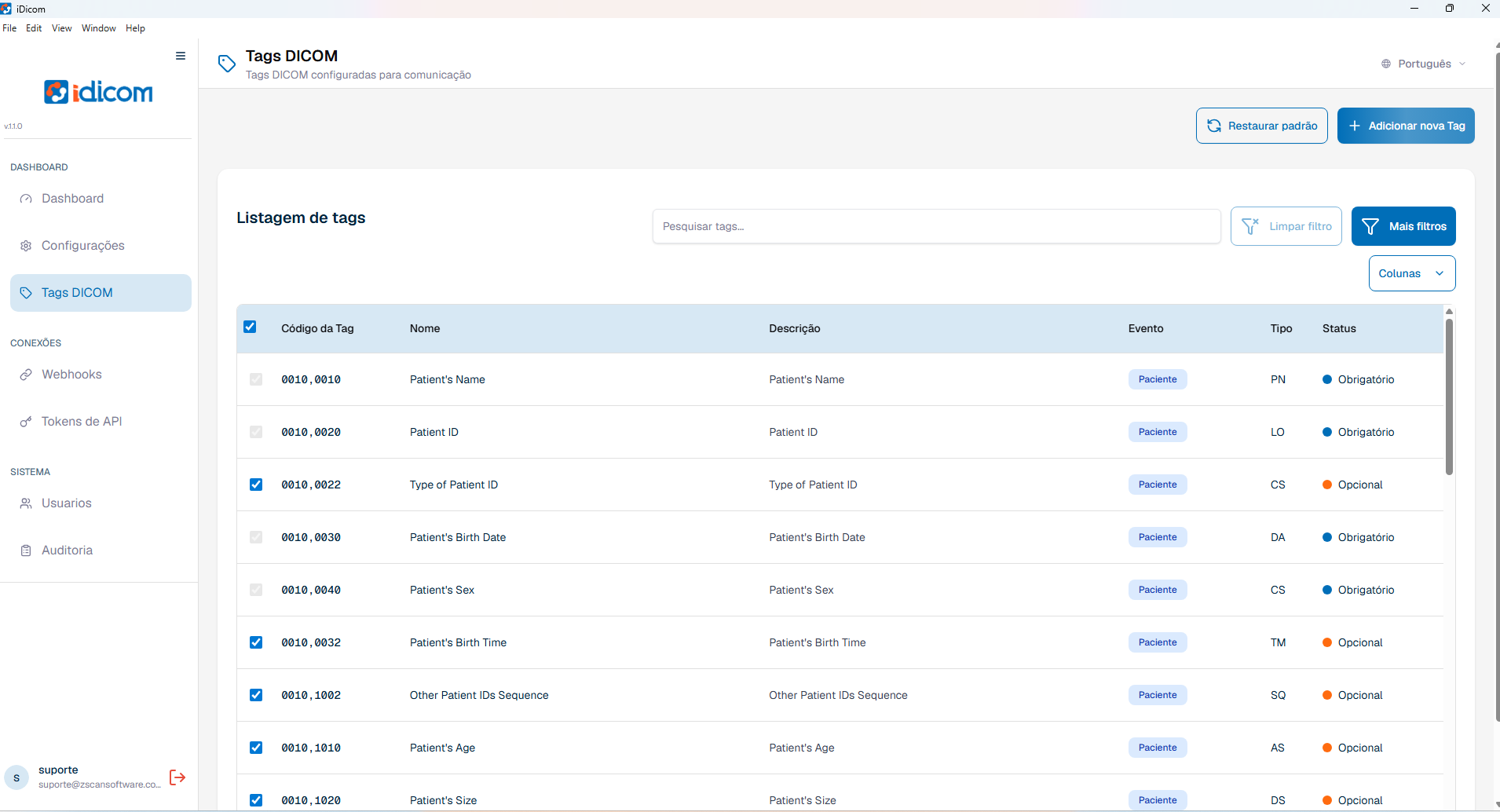Toggle checkbox for Patient's Sex row
1500x812 pixels.
(x=256, y=590)
